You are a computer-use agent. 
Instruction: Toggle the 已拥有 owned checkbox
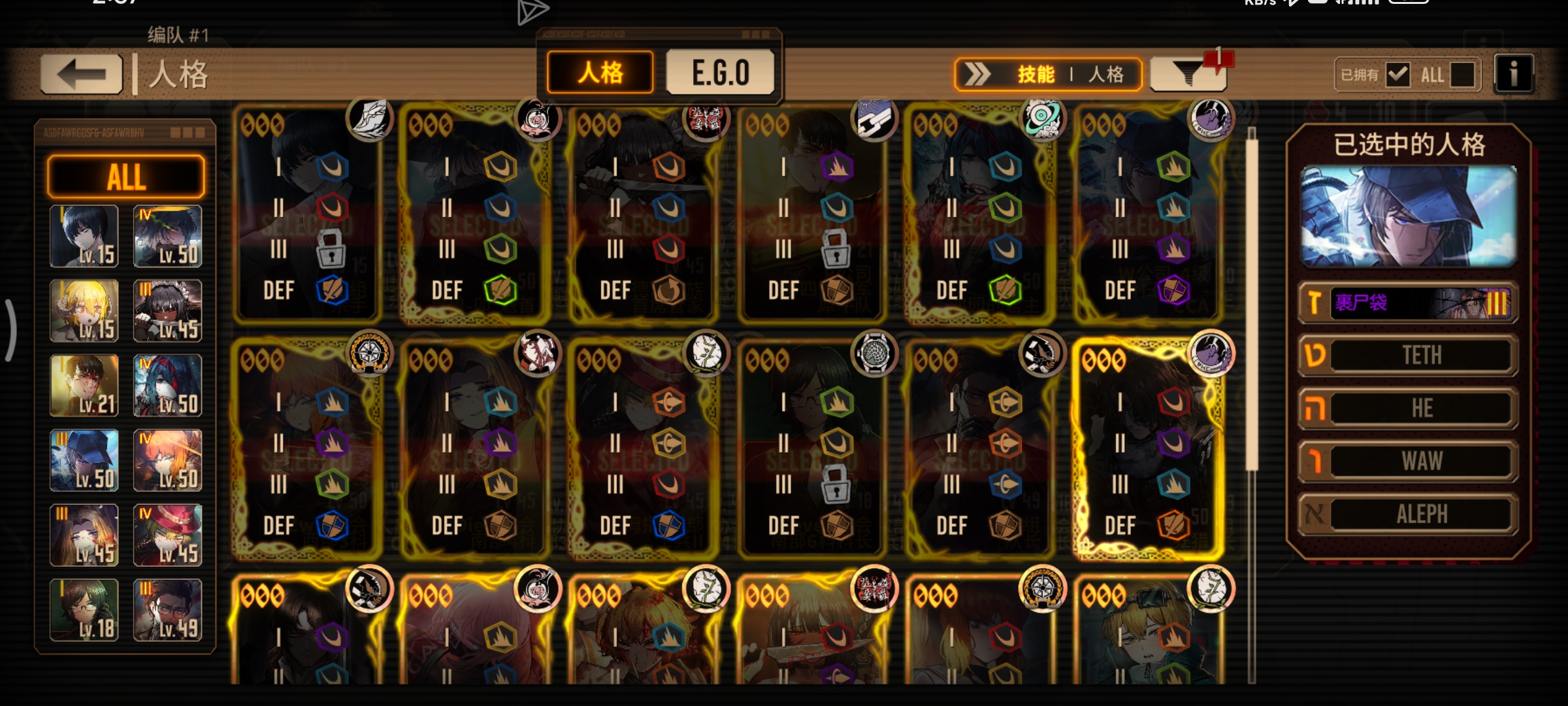[1397, 74]
